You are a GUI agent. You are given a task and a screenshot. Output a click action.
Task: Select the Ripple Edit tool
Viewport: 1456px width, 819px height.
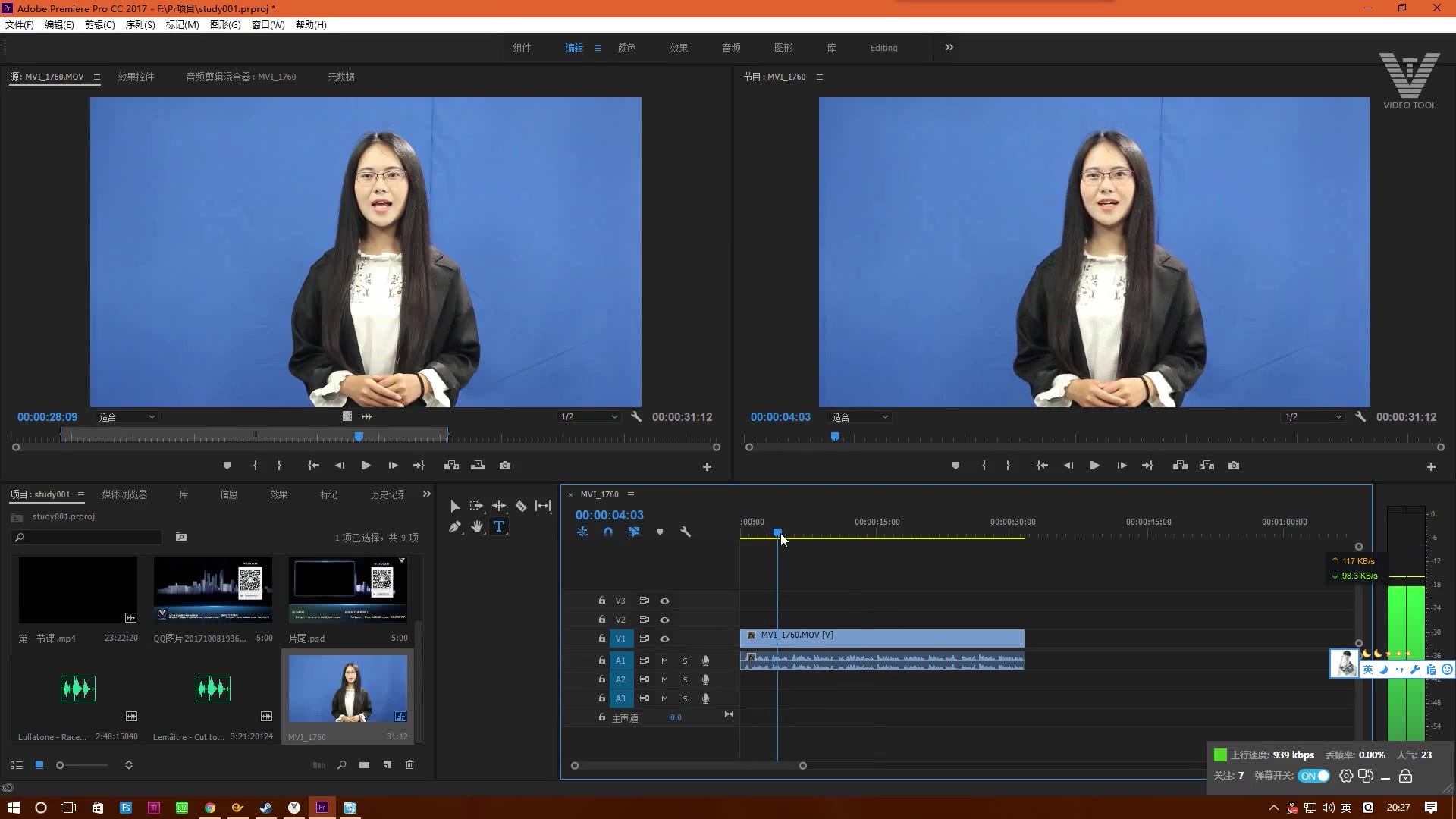[499, 506]
